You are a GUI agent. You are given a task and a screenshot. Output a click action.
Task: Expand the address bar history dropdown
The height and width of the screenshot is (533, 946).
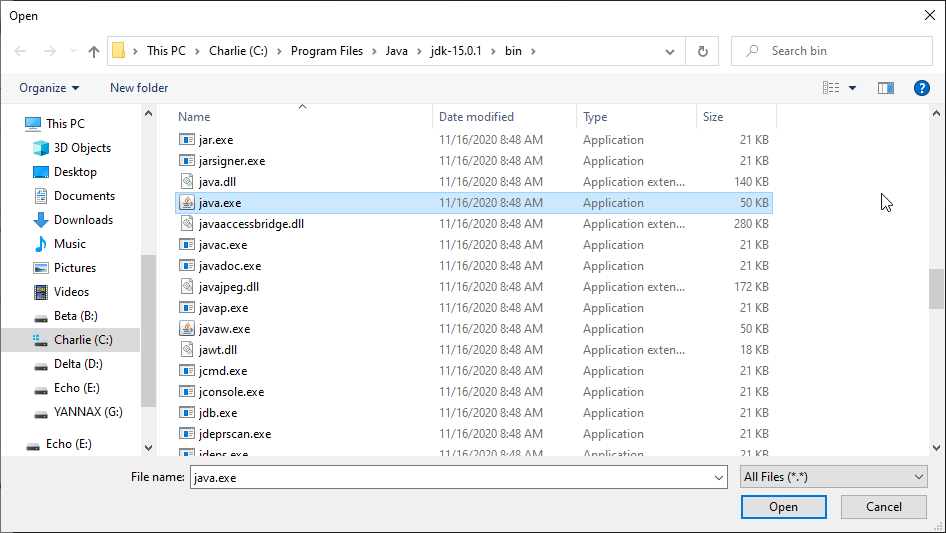pyautogui.click(x=670, y=51)
